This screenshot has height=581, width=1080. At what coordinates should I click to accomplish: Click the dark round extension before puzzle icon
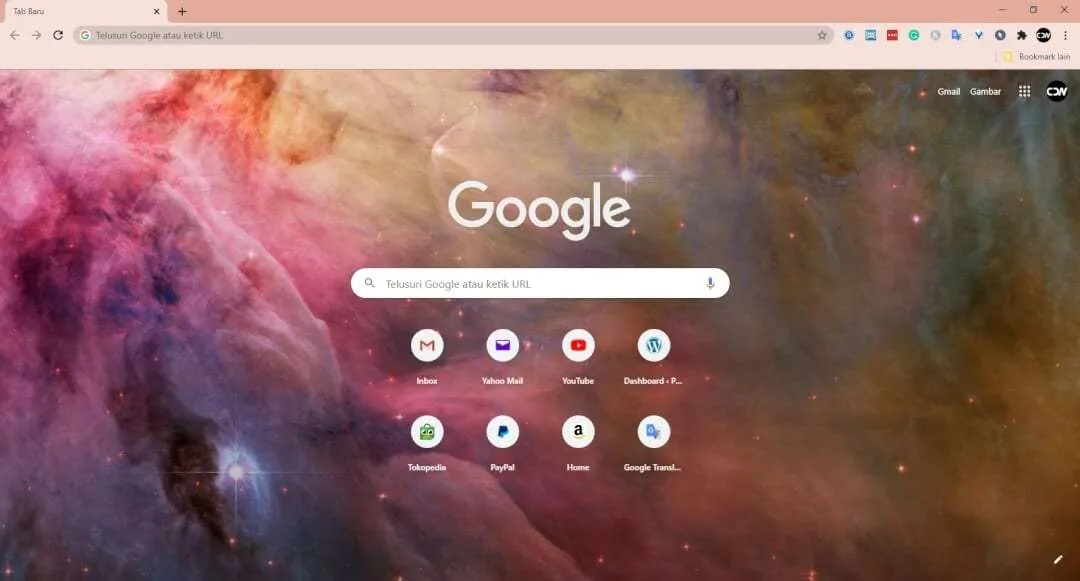pos(1000,35)
